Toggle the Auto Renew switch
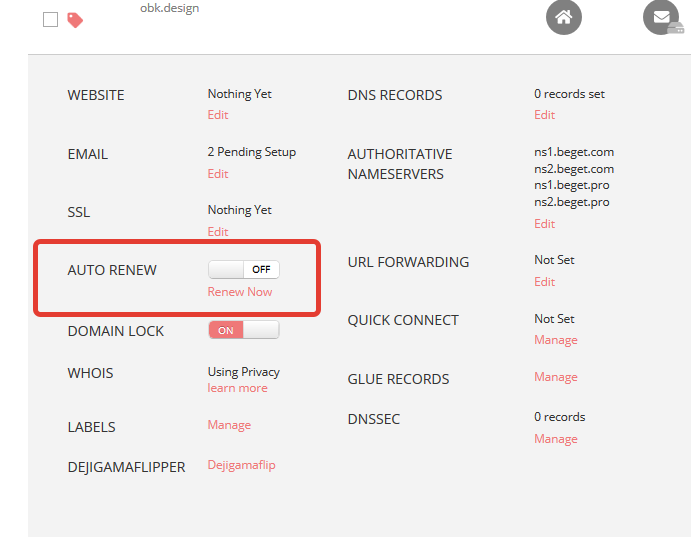 coord(243,269)
